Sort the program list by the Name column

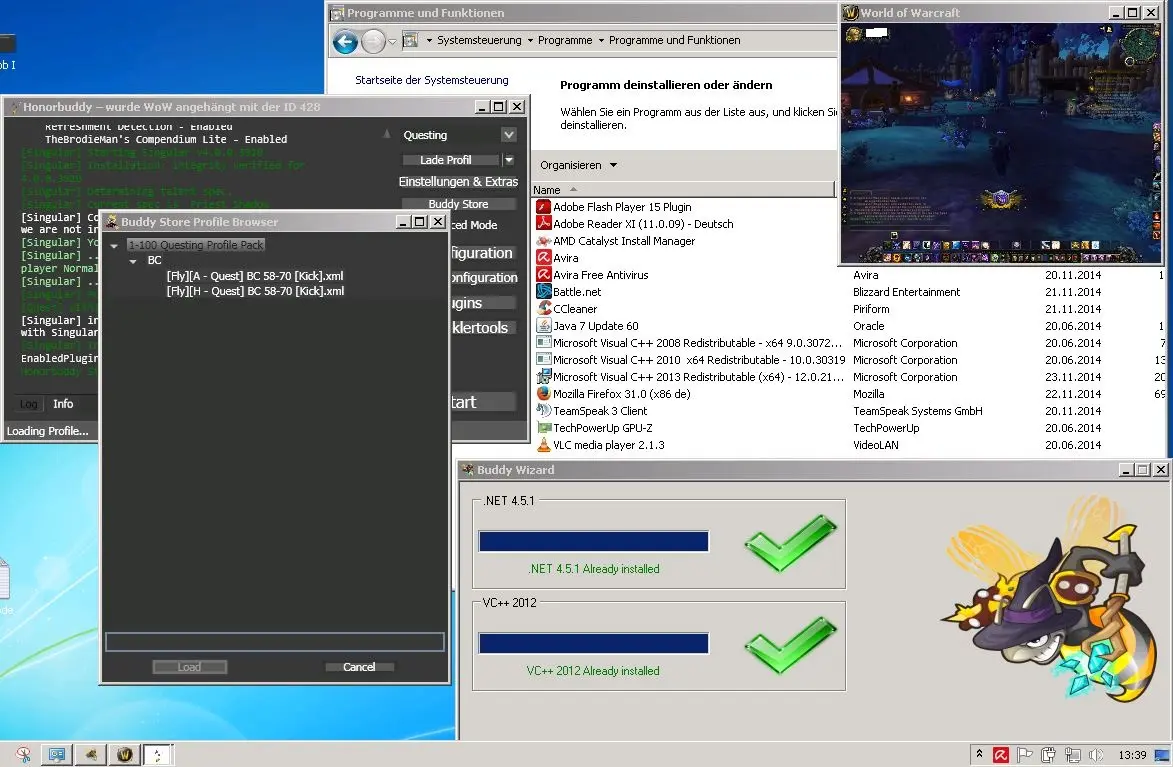point(683,190)
